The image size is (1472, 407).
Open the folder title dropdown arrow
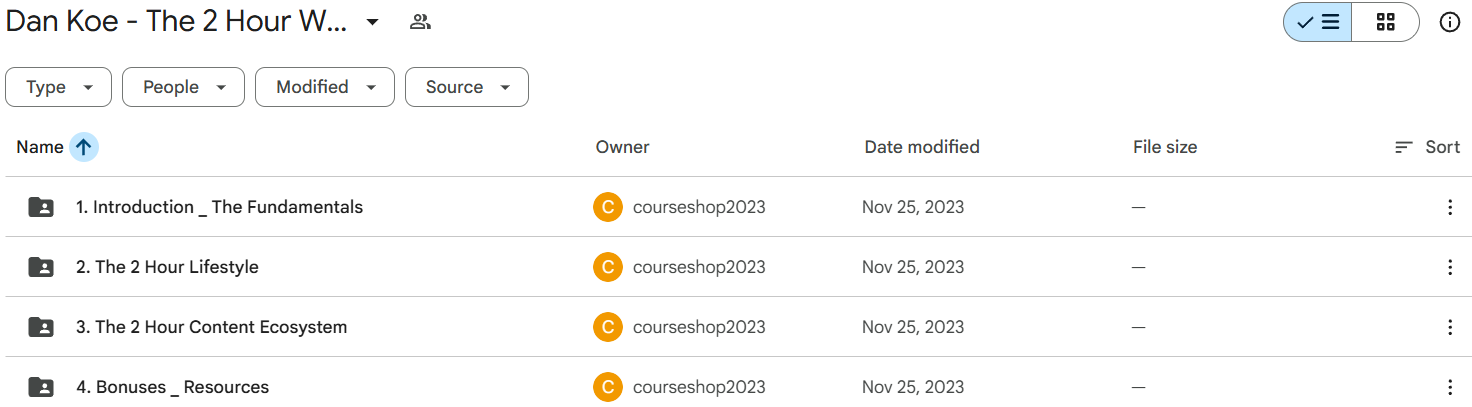click(372, 22)
